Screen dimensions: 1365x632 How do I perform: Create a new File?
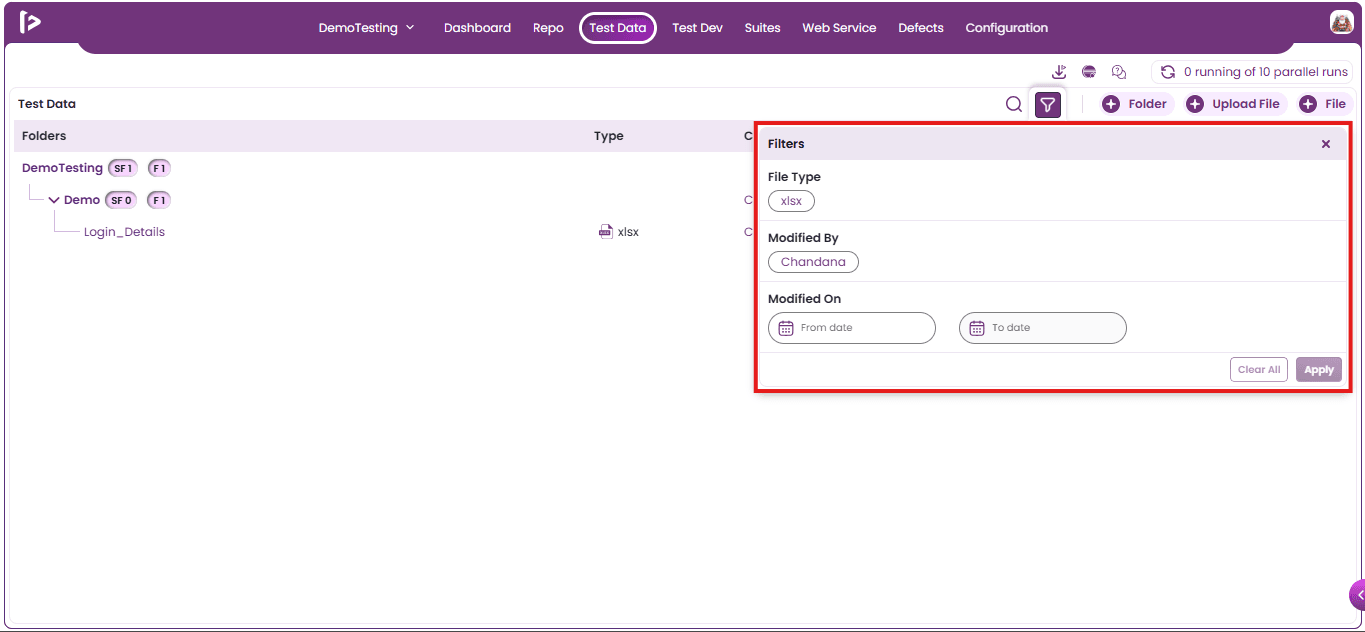point(1323,104)
